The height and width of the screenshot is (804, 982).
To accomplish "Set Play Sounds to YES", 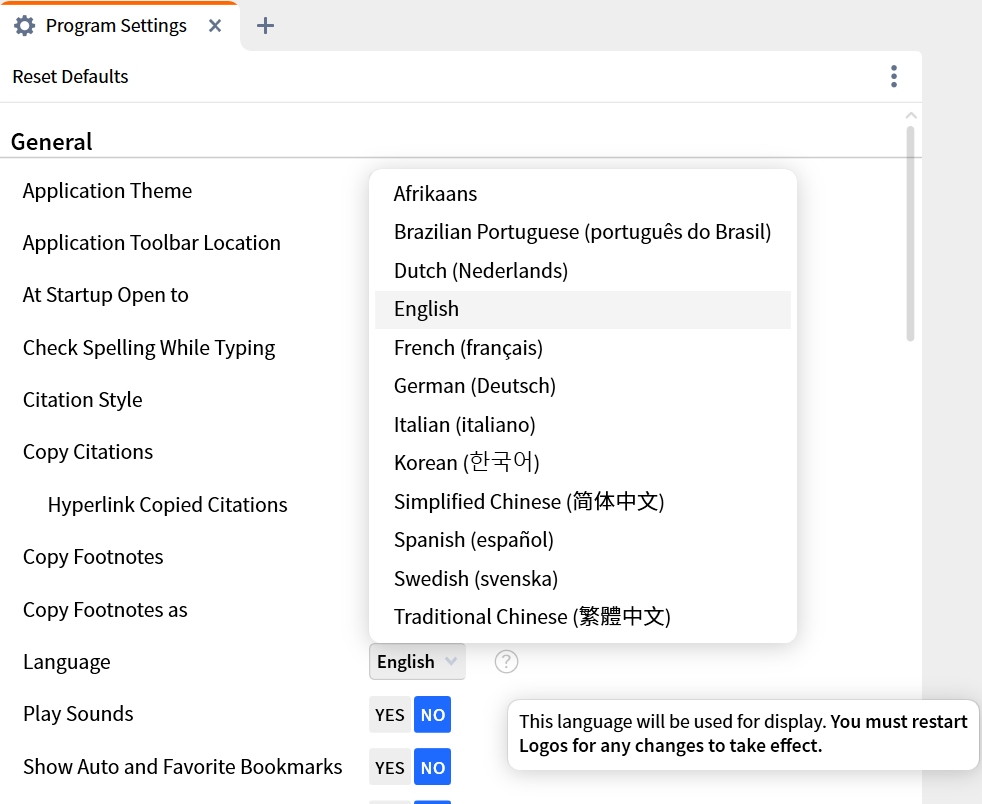I will click(x=390, y=714).
